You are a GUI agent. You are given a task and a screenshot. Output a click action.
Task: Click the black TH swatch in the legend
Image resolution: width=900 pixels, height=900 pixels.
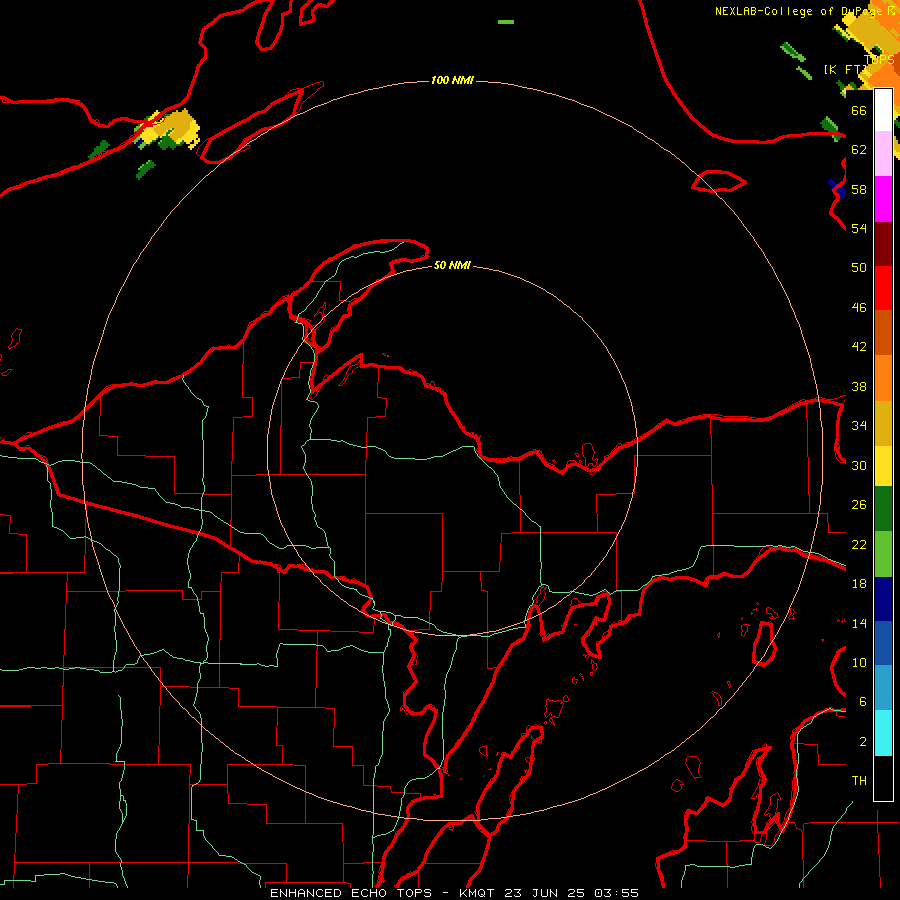883,778
